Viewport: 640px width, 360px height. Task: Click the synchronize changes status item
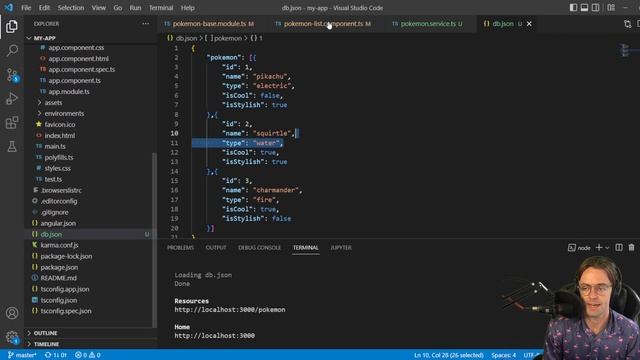pos(56,355)
